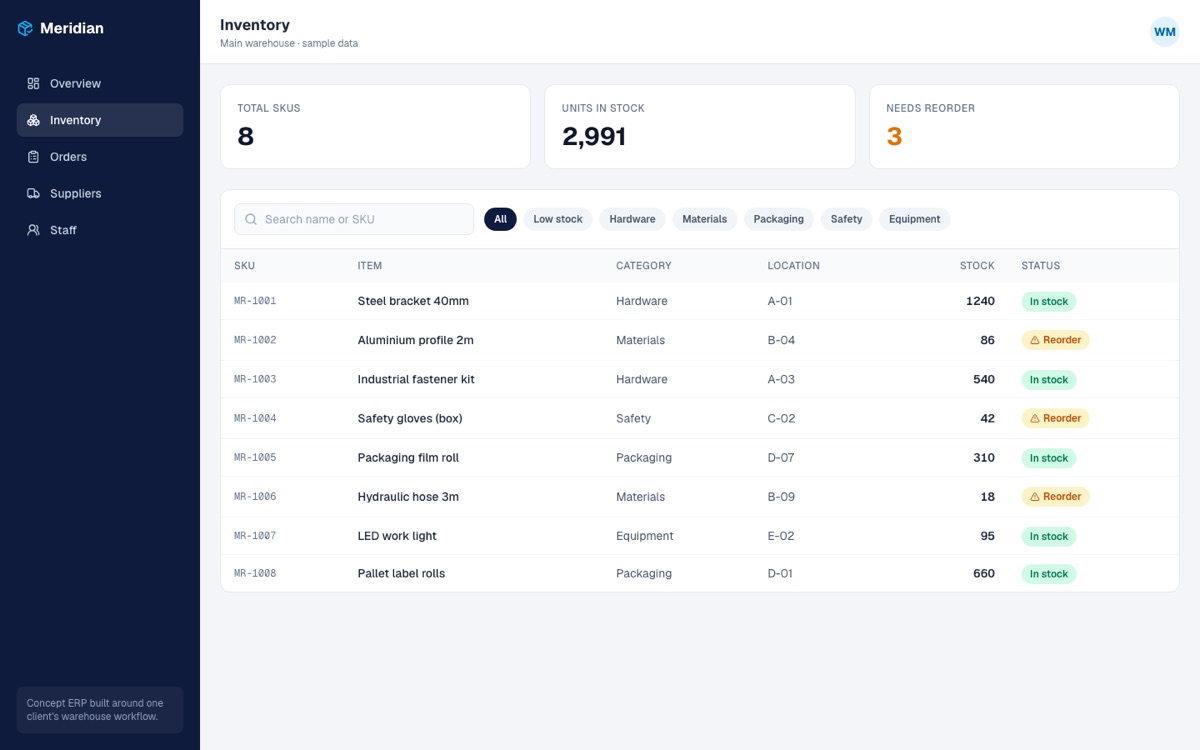Click the Meridian cube logo icon
Viewport: 1200px width, 750px height.
click(26, 28)
